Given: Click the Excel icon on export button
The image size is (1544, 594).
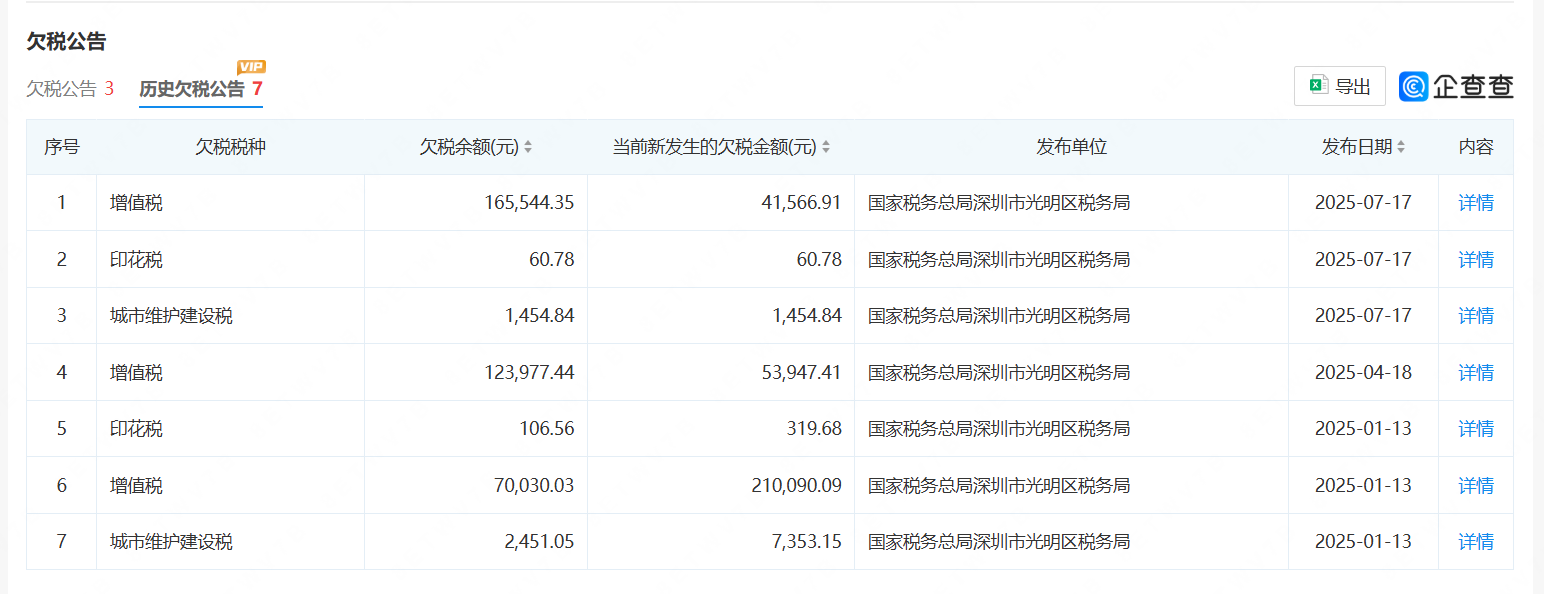Looking at the screenshot, I should pos(1319,86).
